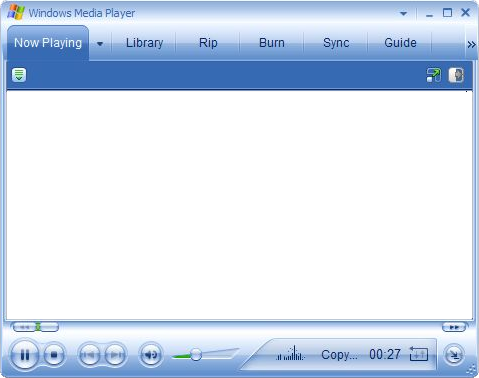Click the Windows Media Player logo icon

tap(16, 12)
